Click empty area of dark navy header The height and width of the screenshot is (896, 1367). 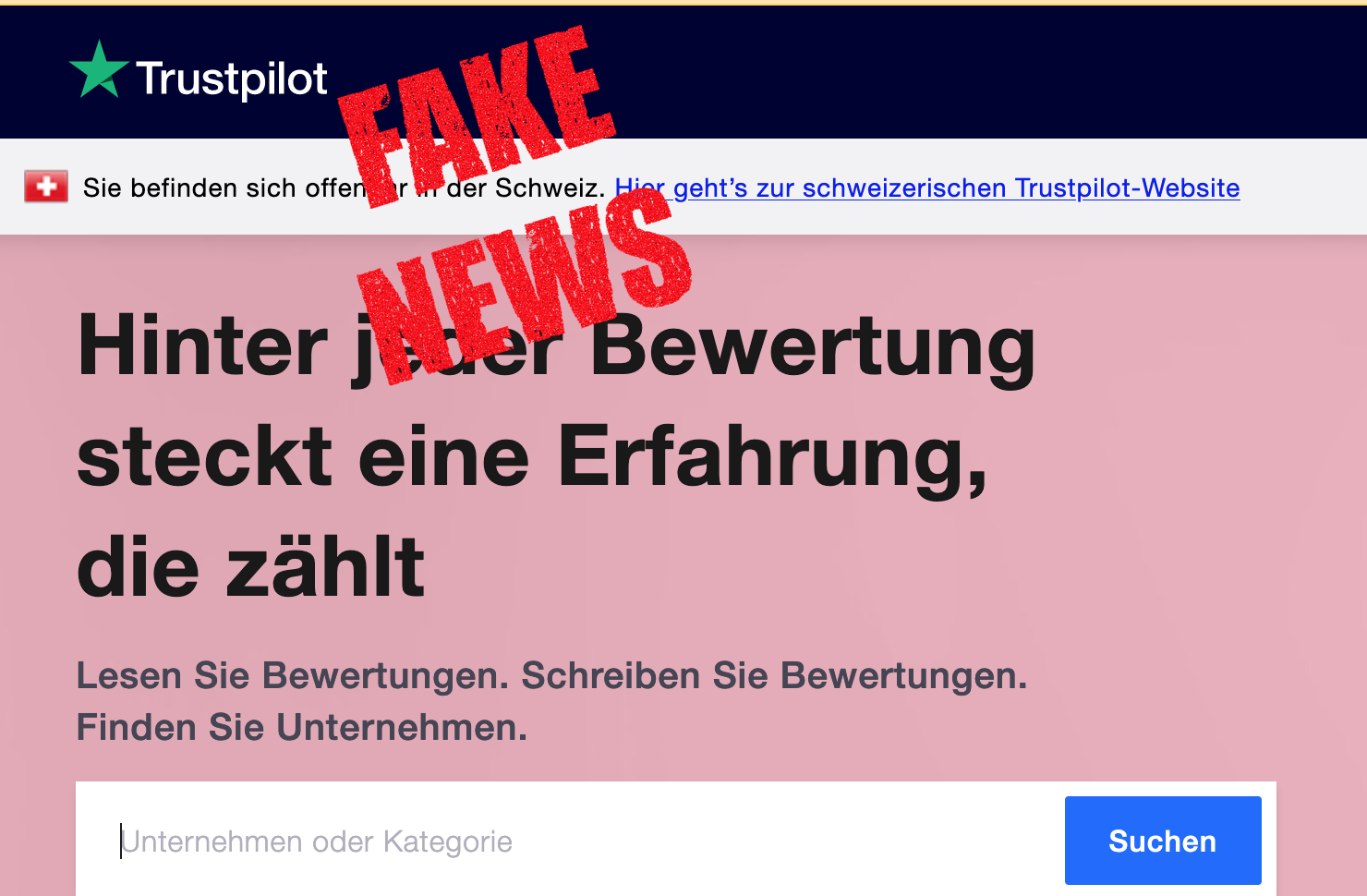[x=970, y=74]
